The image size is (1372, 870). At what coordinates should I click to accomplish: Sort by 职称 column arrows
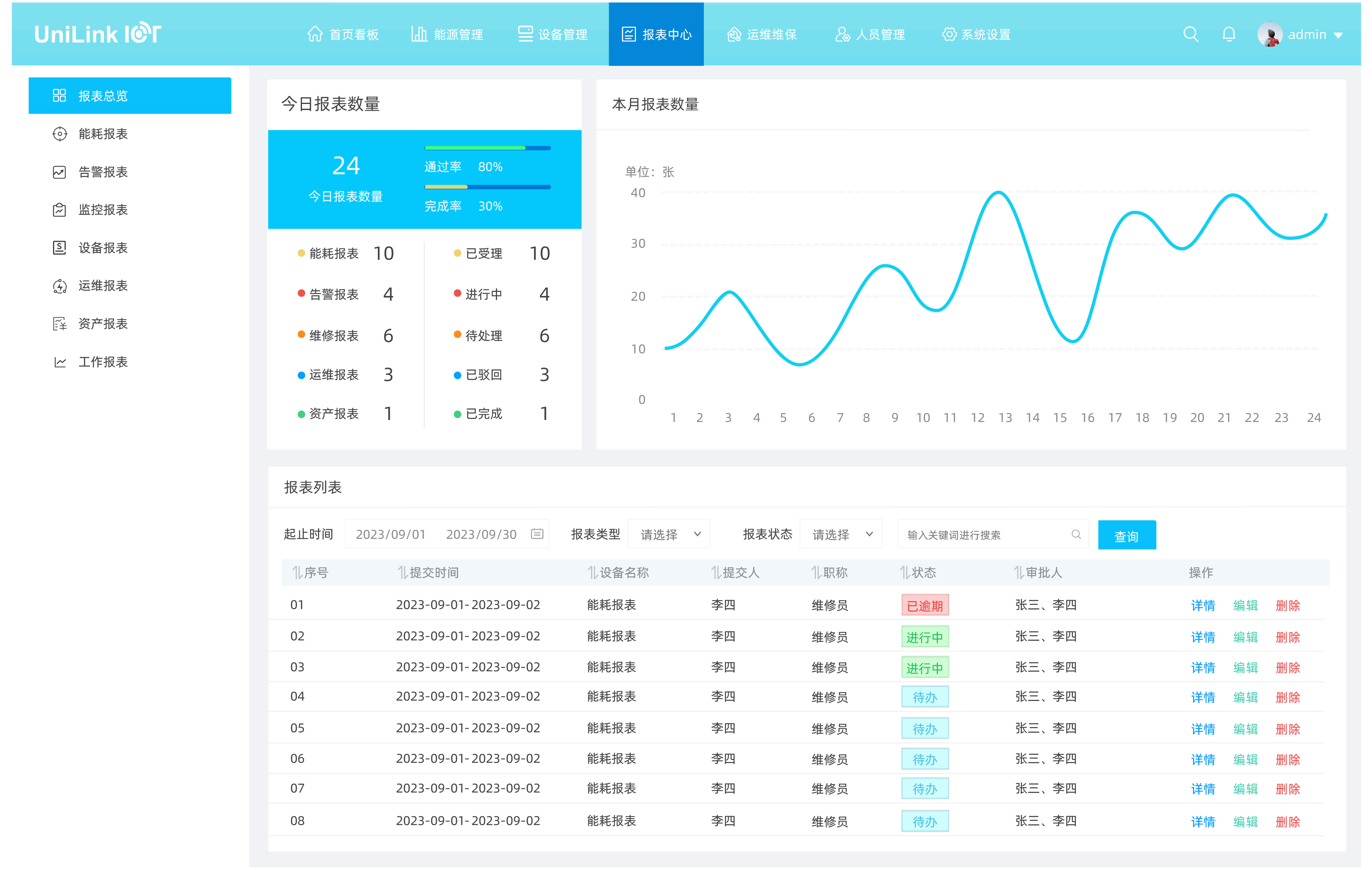[816, 572]
